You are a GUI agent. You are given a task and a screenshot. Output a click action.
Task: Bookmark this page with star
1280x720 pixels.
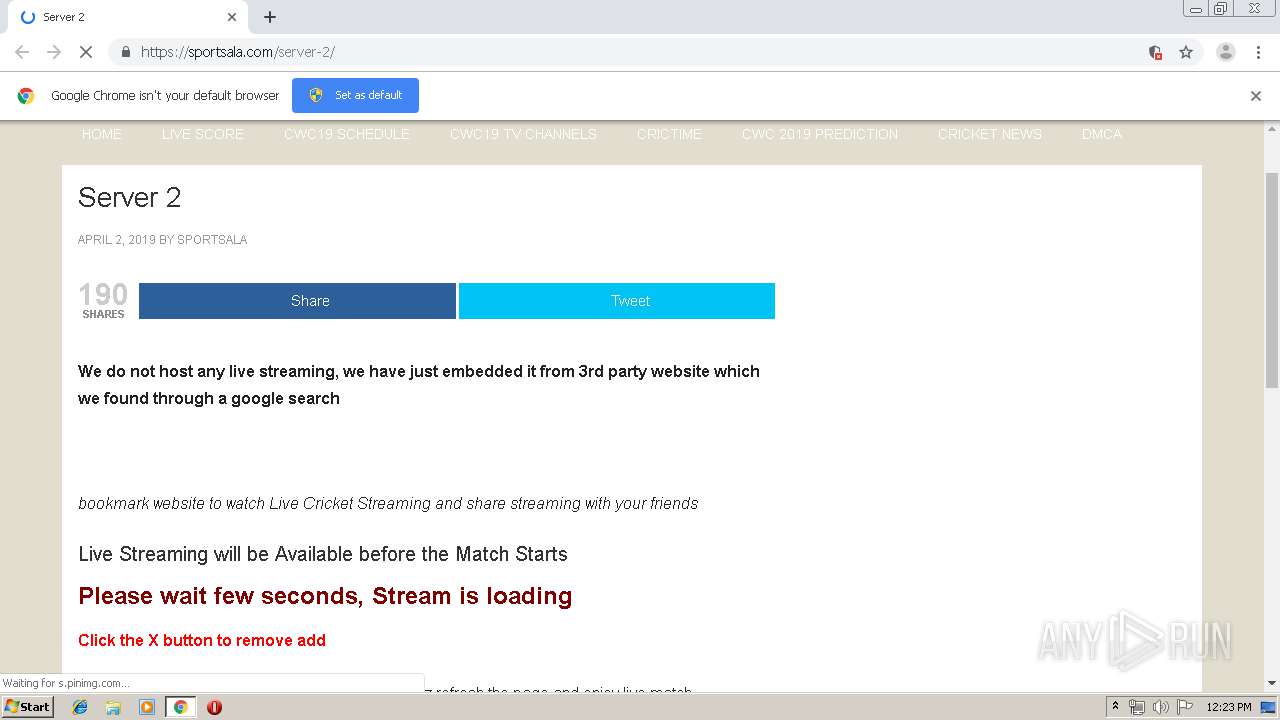(x=1186, y=52)
